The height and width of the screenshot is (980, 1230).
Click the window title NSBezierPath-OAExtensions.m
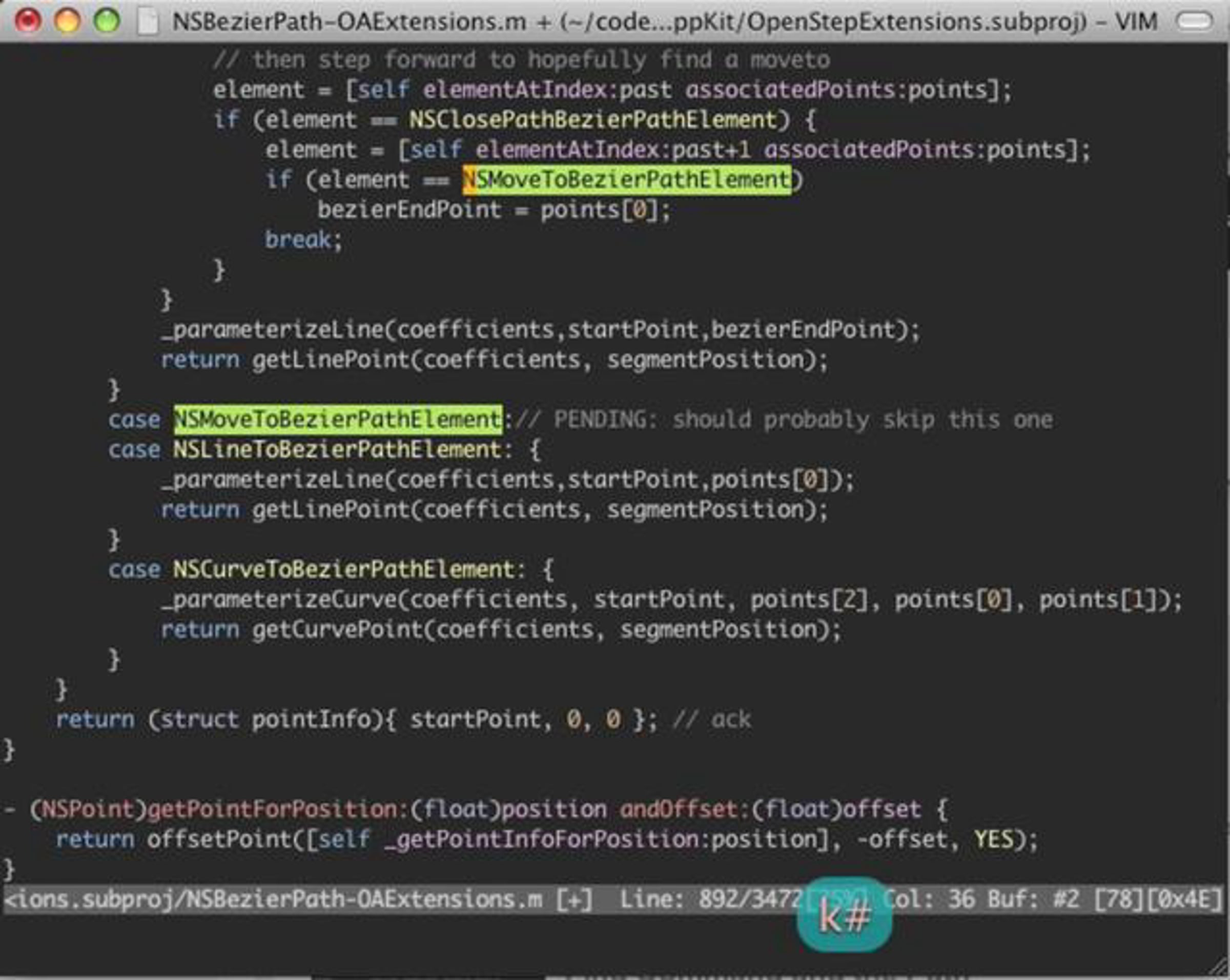coord(349,22)
